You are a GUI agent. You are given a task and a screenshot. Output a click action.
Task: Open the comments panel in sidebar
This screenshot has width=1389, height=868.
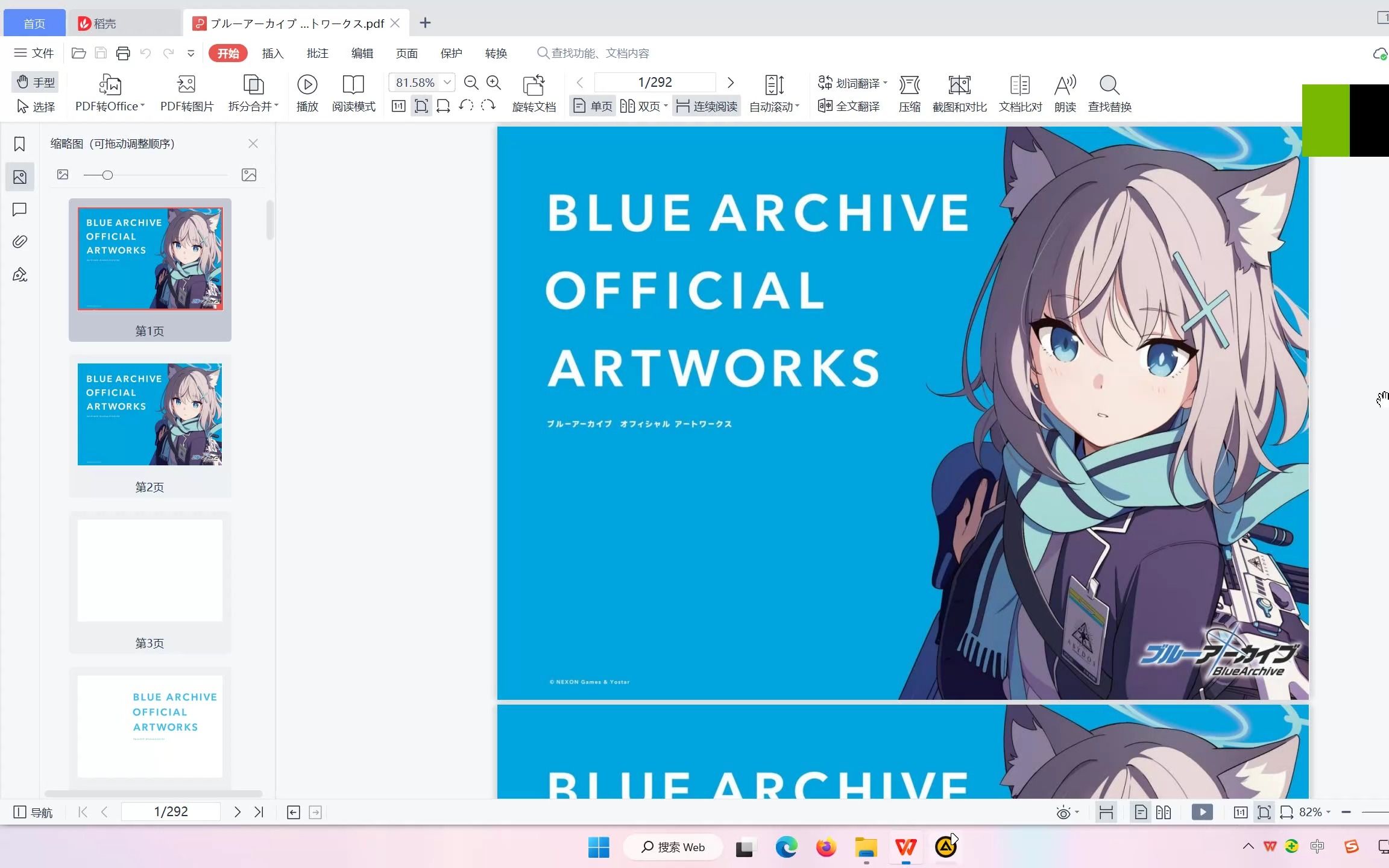(20, 209)
